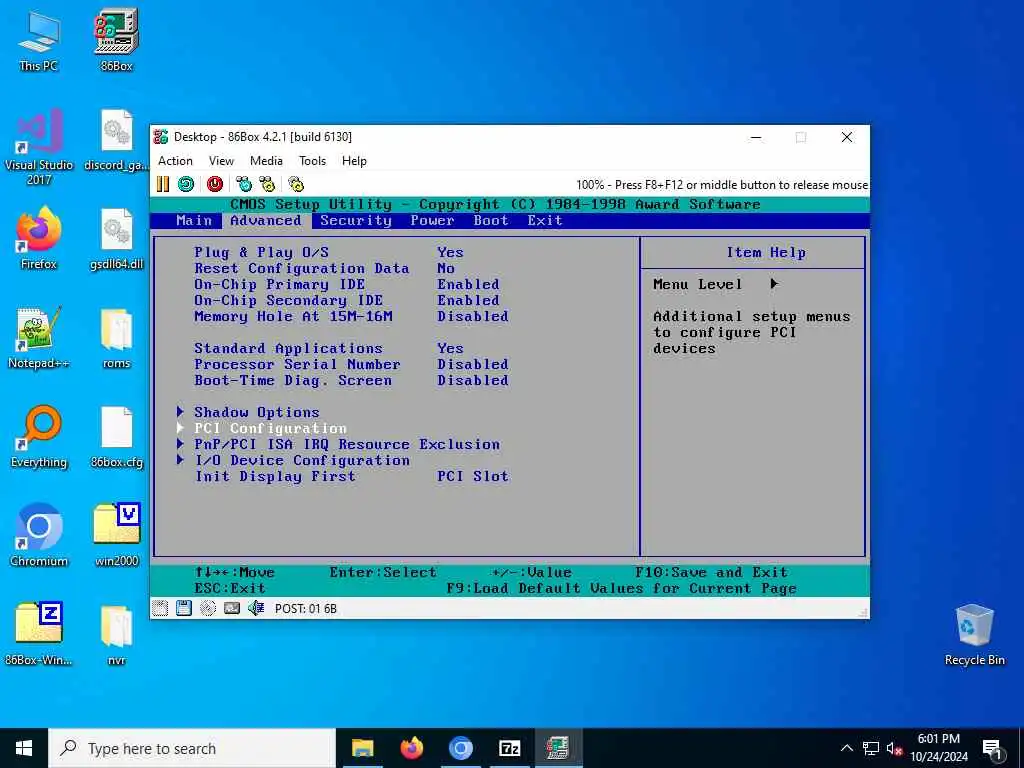Open the Help menu in 86Box
1024x768 pixels.
pos(354,161)
